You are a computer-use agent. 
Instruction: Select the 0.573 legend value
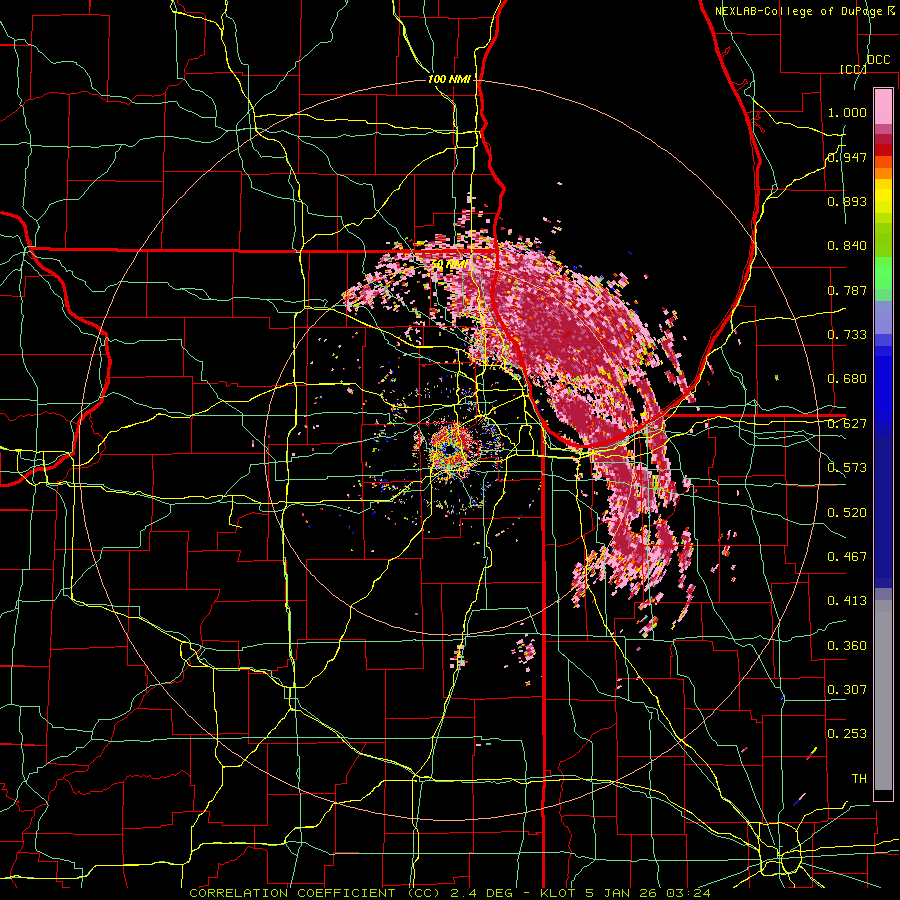pos(847,468)
